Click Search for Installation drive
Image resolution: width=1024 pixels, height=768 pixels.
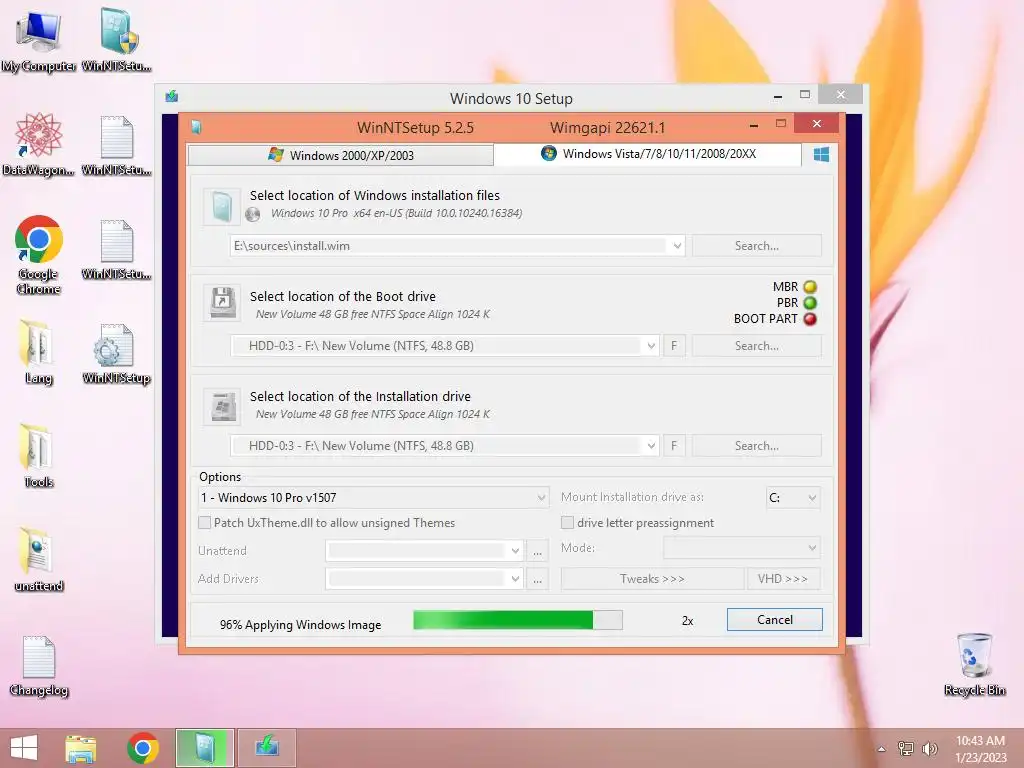coord(756,446)
